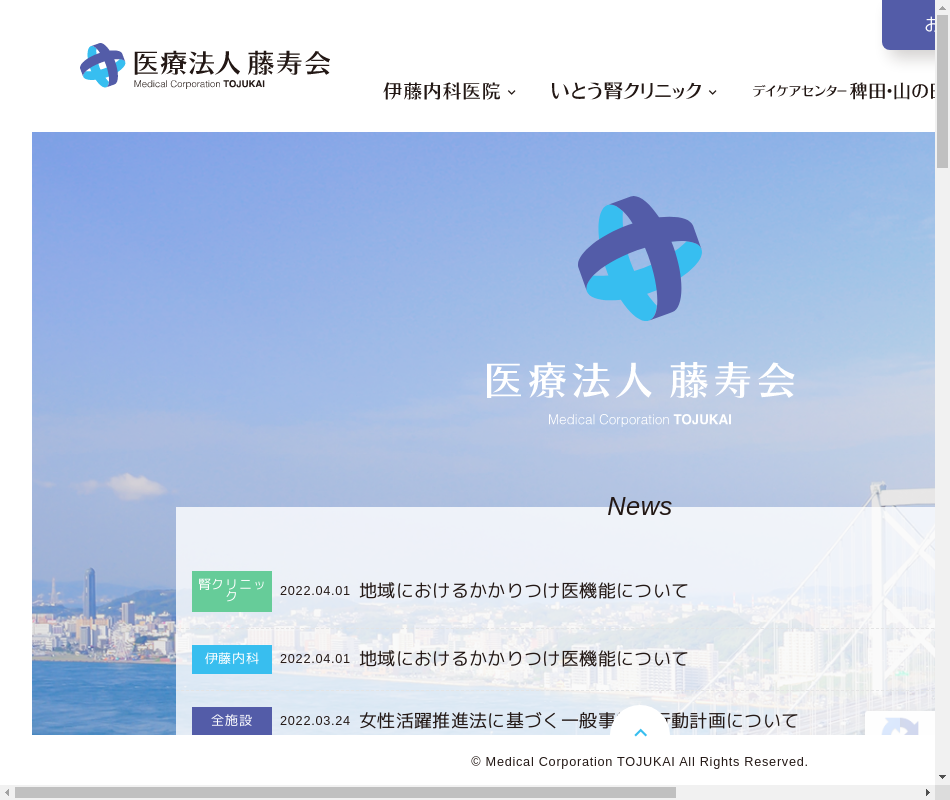Screen dimensions: 950x800
Task: Expand the chevron beside いとう腎クリニック
Action: tap(713, 92)
